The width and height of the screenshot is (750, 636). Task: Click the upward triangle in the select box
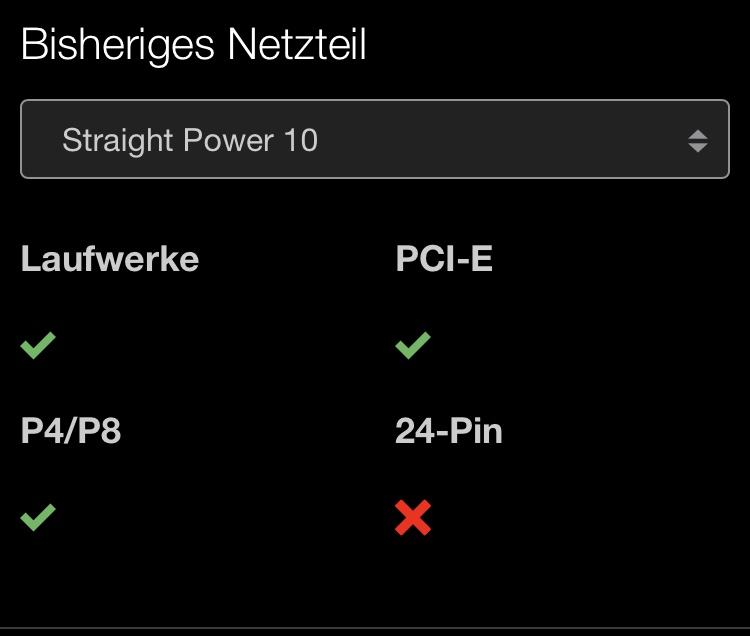[698, 133]
